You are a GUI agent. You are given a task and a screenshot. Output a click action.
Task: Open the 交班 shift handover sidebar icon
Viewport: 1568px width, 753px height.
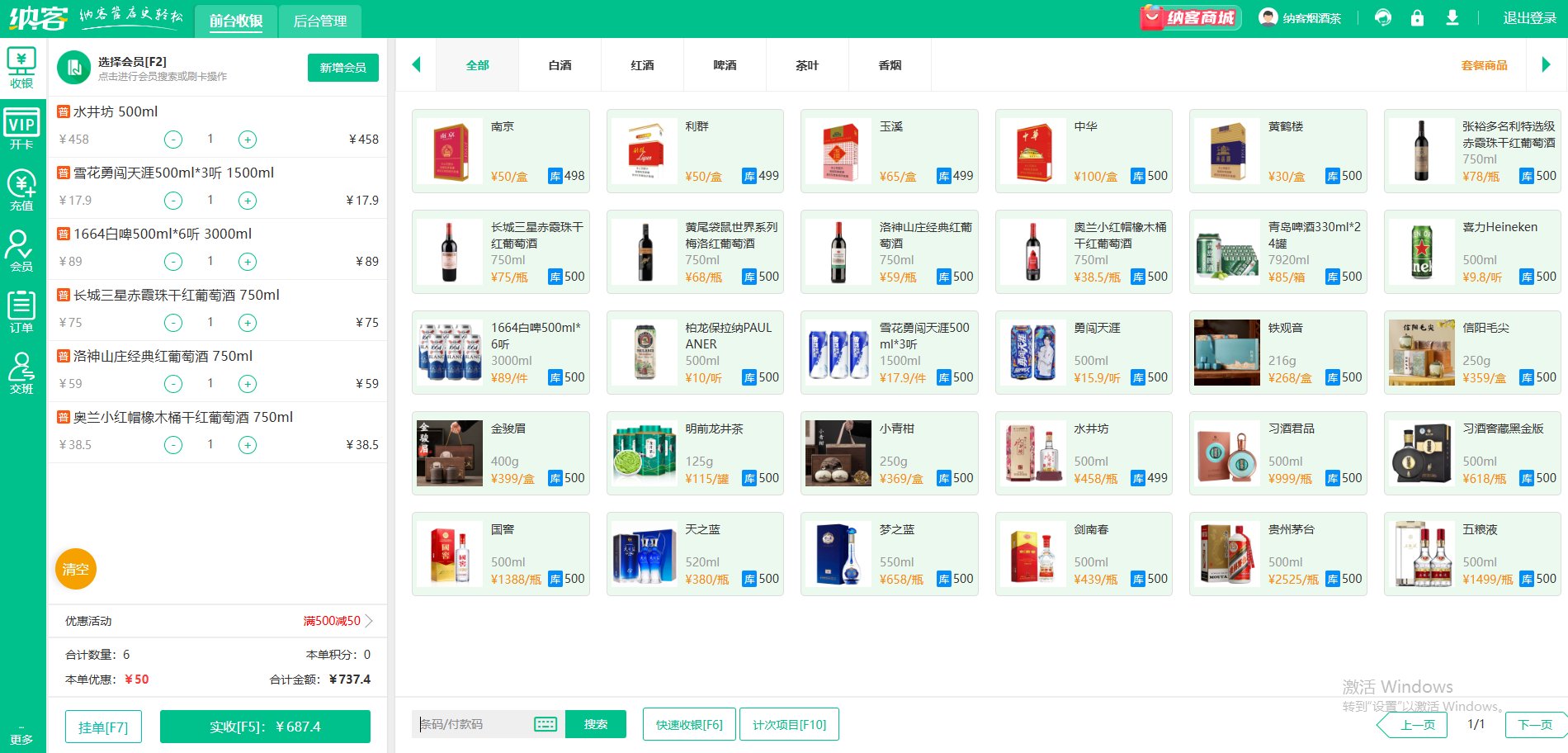[21, 373]
